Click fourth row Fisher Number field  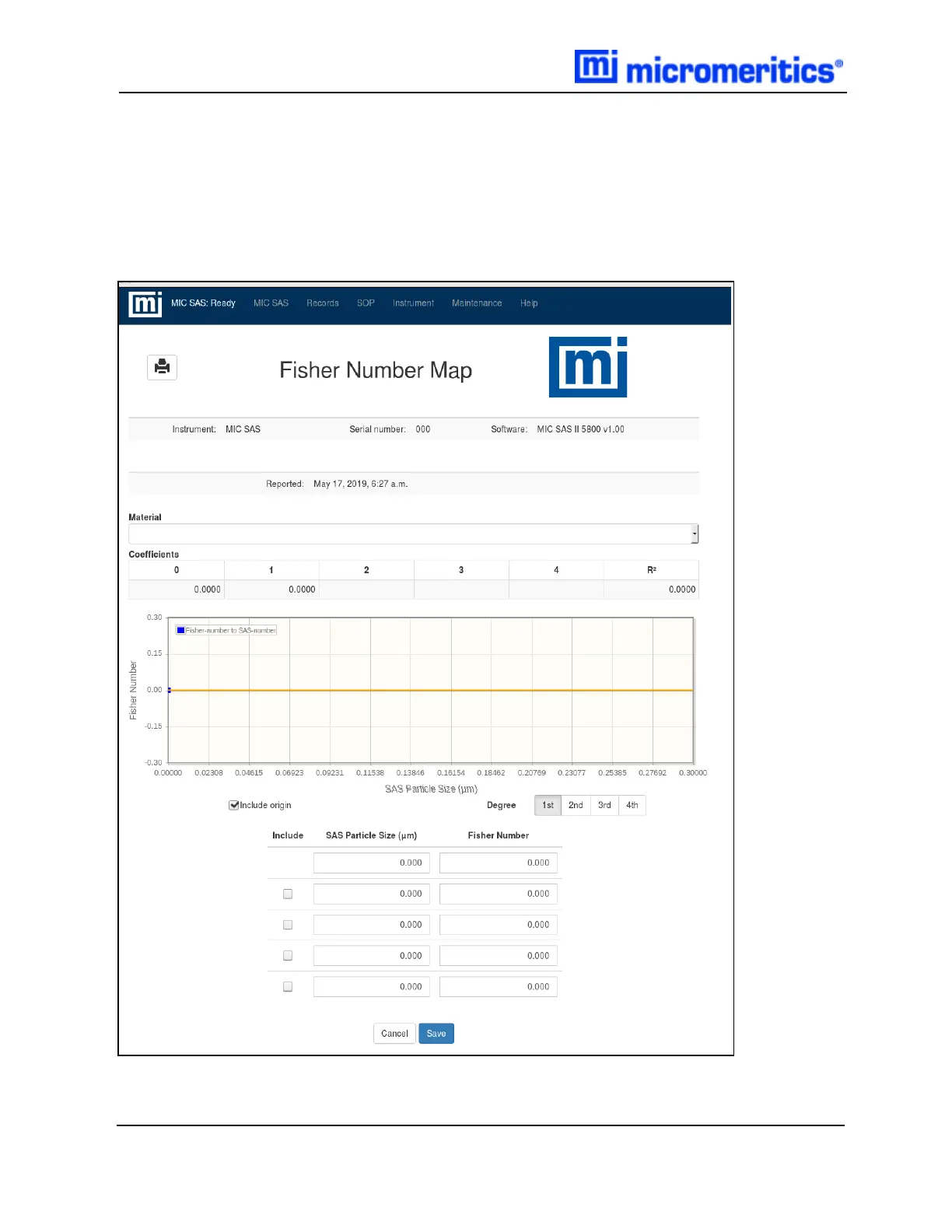499,955
